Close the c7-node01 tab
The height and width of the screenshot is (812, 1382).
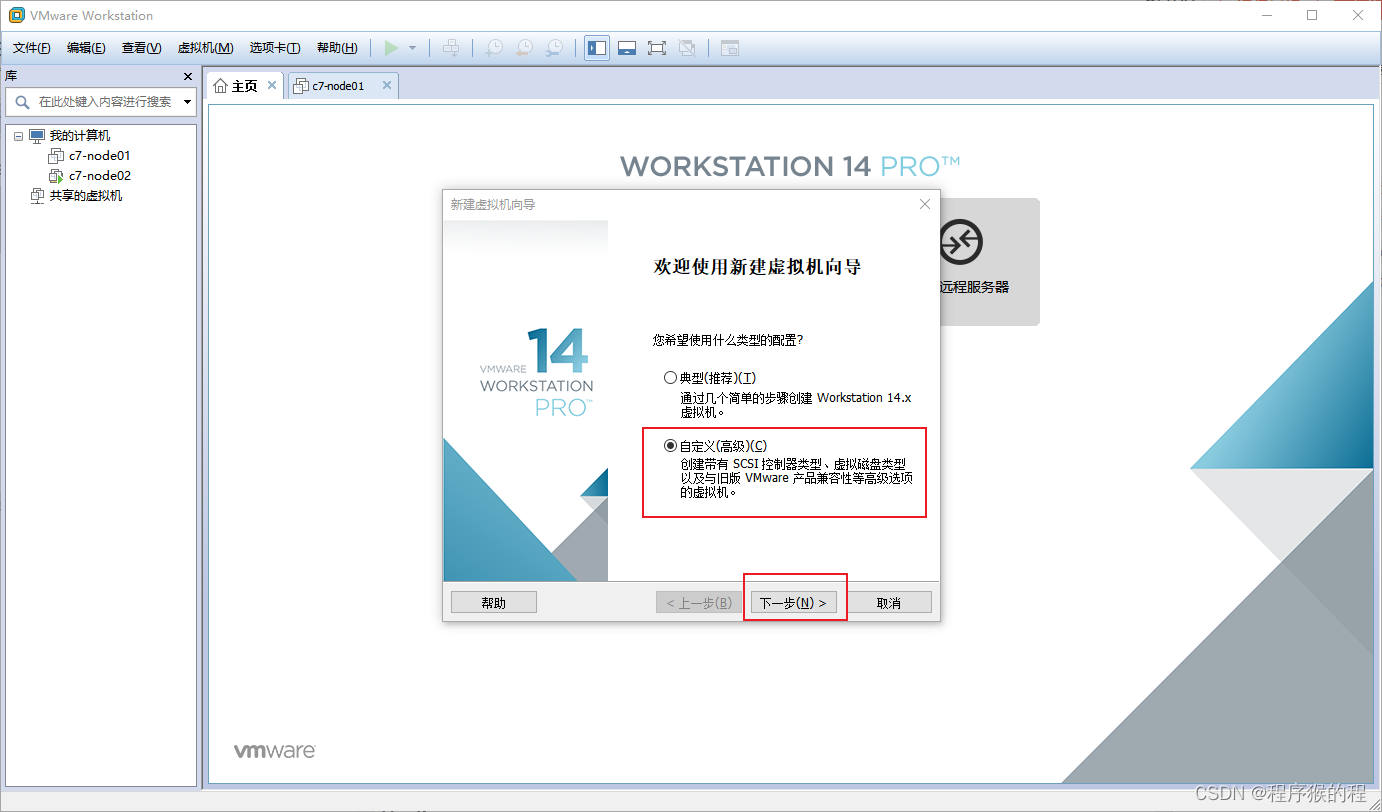pos(387,86)
